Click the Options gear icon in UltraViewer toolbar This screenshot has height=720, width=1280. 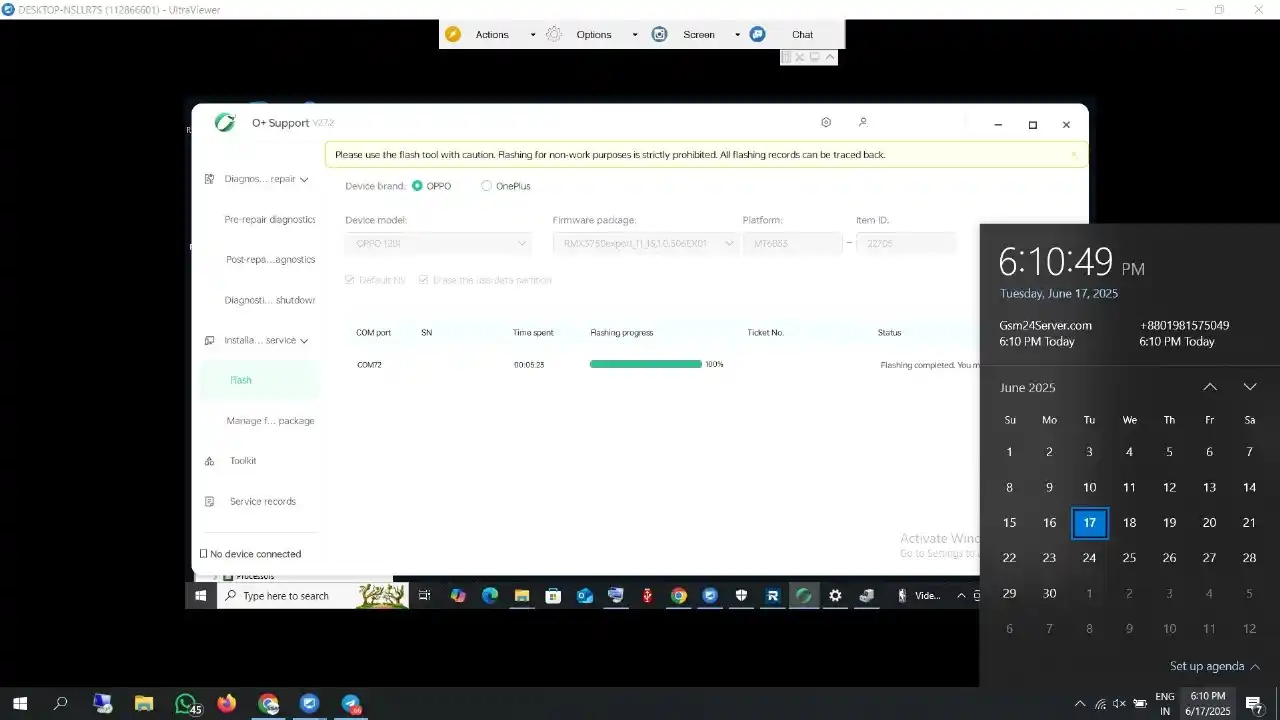[554, 34]
